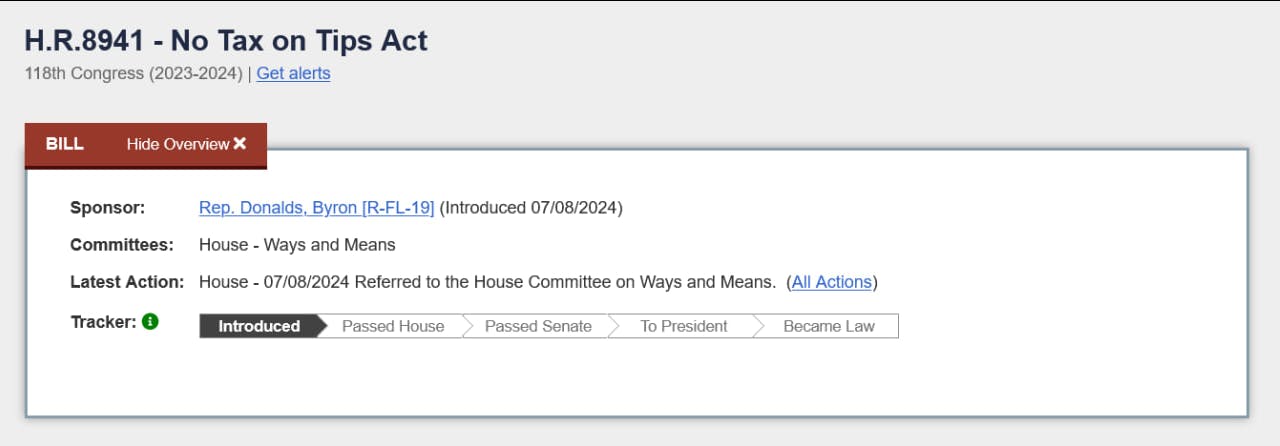Screen dimensions: 1280x446
Task: Click the Introduced tracker stage
Action: pyautogui.click(x=259, y=326)
